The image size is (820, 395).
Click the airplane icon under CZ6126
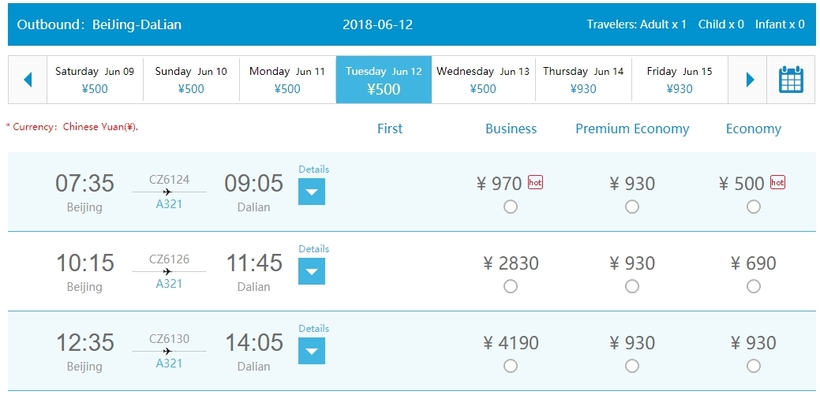[167, 272]
